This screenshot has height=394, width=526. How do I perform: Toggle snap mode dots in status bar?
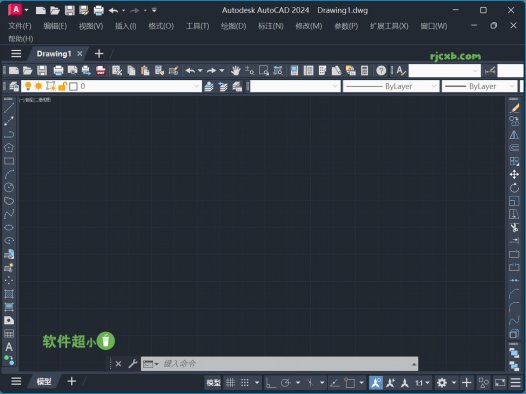(x=245, y=383)
